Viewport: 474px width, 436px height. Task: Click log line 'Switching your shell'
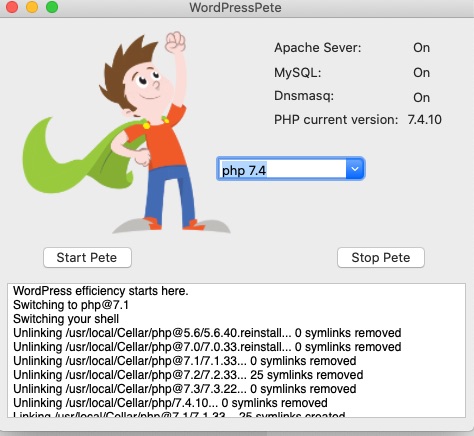(x=66, y=319)
